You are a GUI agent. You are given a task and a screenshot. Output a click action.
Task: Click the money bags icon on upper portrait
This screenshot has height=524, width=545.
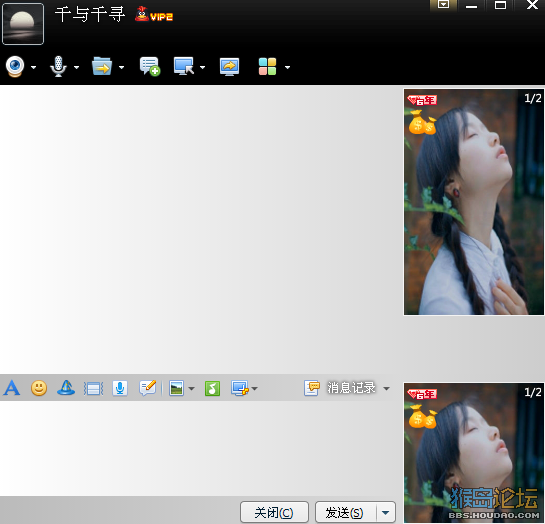tap(422, 122)
